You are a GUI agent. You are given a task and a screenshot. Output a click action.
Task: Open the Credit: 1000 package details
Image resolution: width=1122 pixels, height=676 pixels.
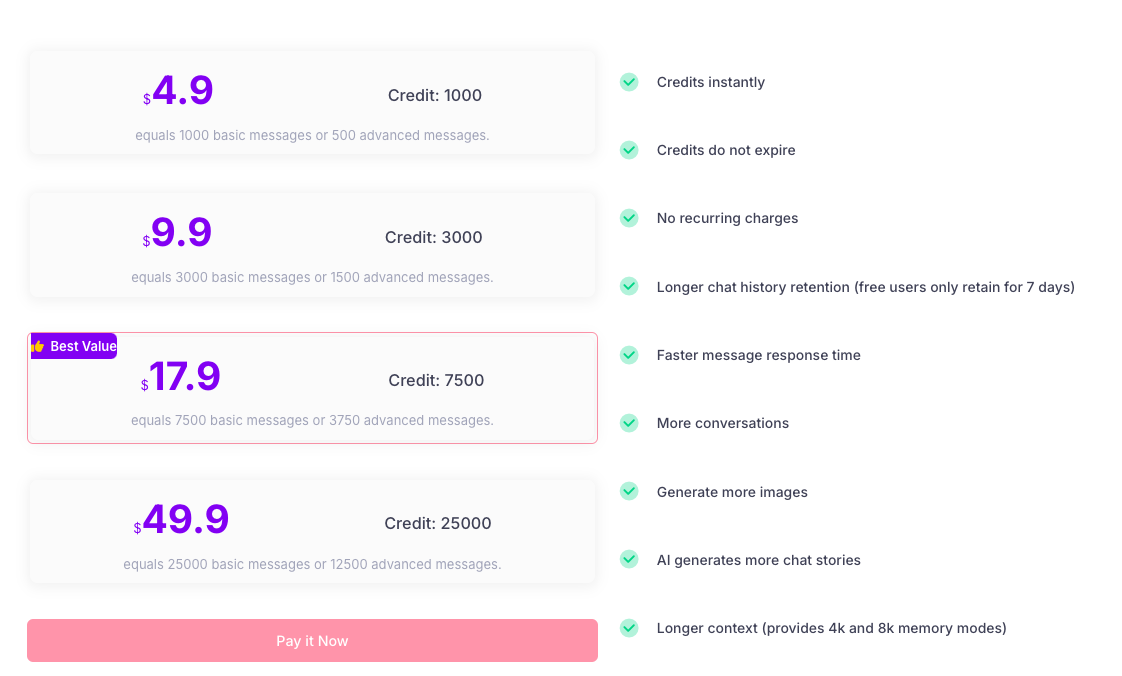tap(435, 95)
